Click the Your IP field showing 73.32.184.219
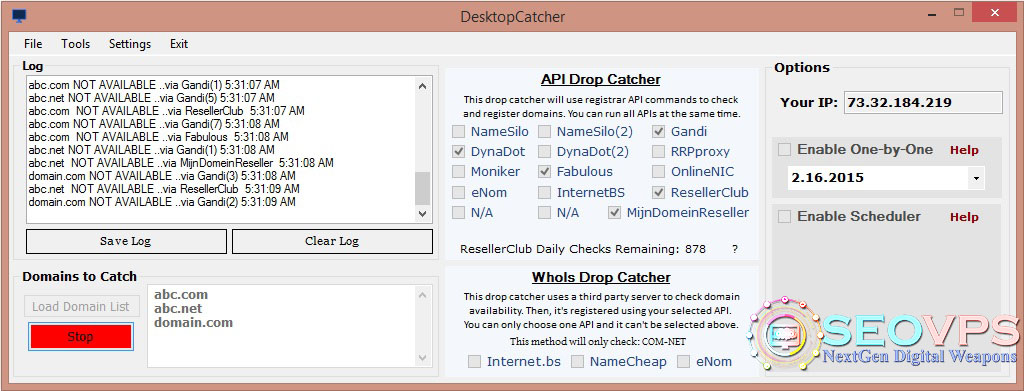The height and width of the screenshot is (391, 1024). 923,102
